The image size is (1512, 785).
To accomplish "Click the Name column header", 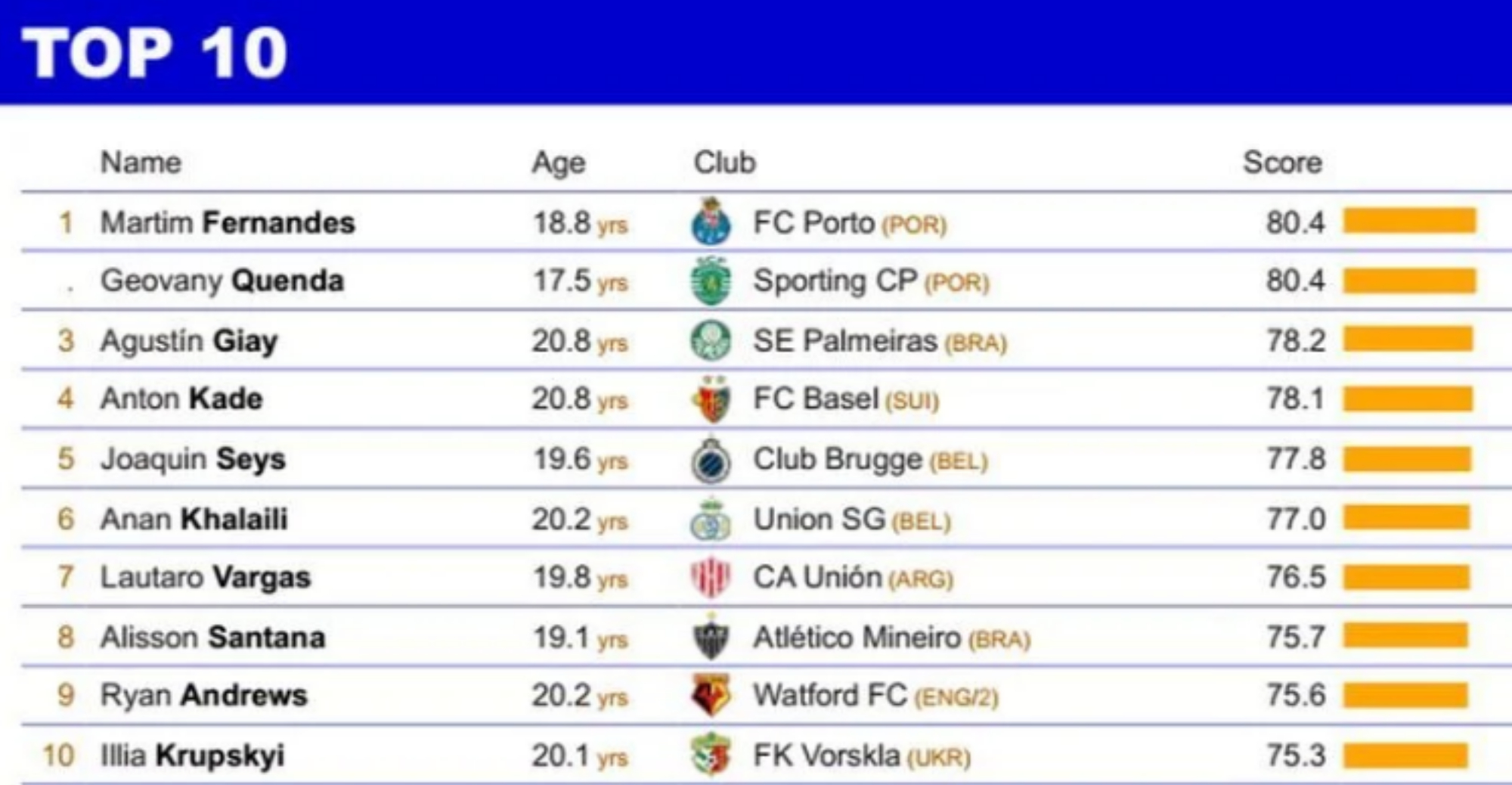I will 141,163.
